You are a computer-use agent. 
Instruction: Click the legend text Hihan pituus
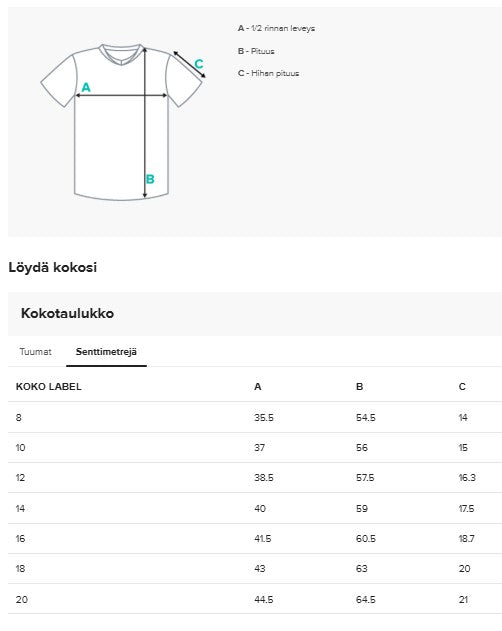point(275,73)
